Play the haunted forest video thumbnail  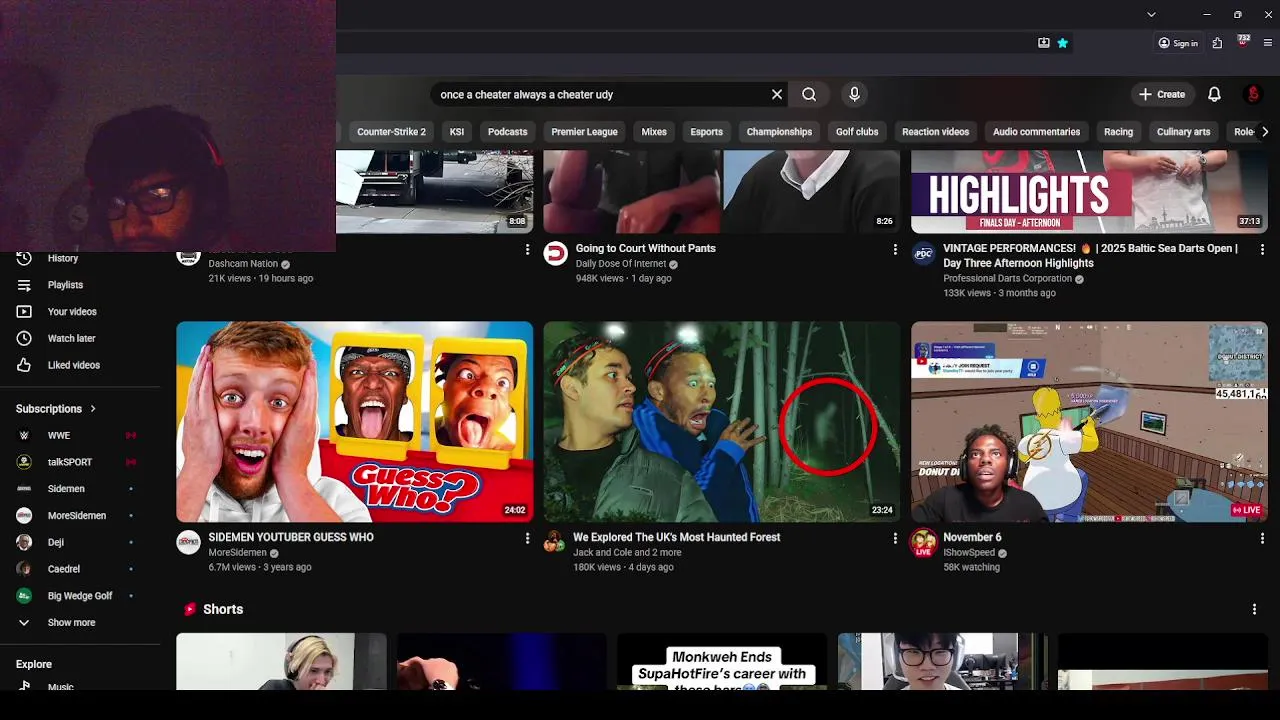coord(722,422)
